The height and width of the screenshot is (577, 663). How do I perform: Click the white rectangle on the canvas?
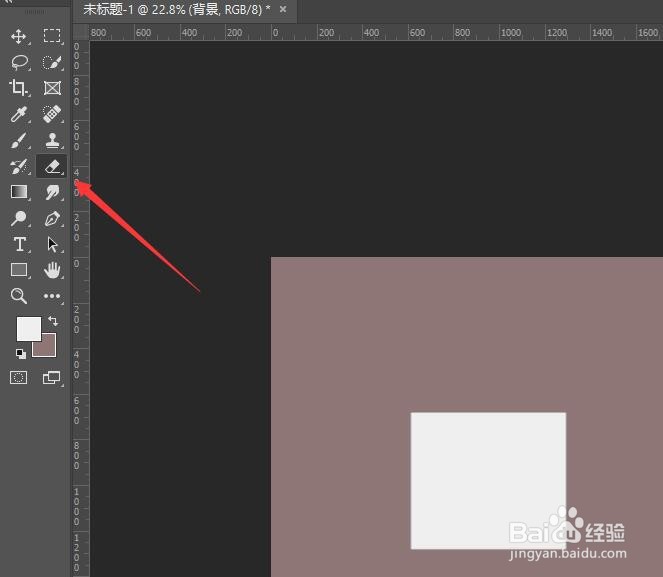tap(488, 481)
